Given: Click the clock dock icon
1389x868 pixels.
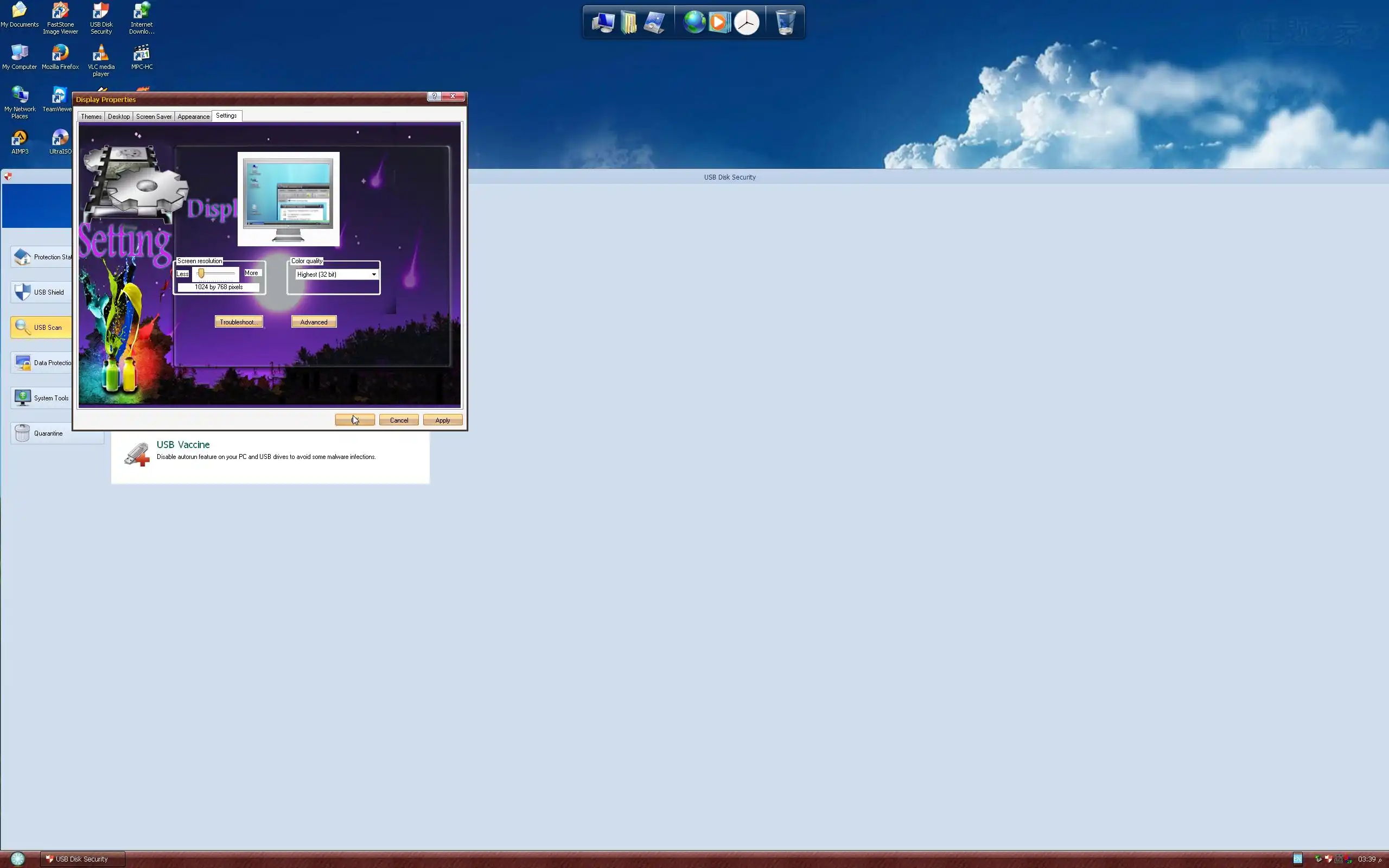Looking at the screenshot, I should [x=746, y=22].
